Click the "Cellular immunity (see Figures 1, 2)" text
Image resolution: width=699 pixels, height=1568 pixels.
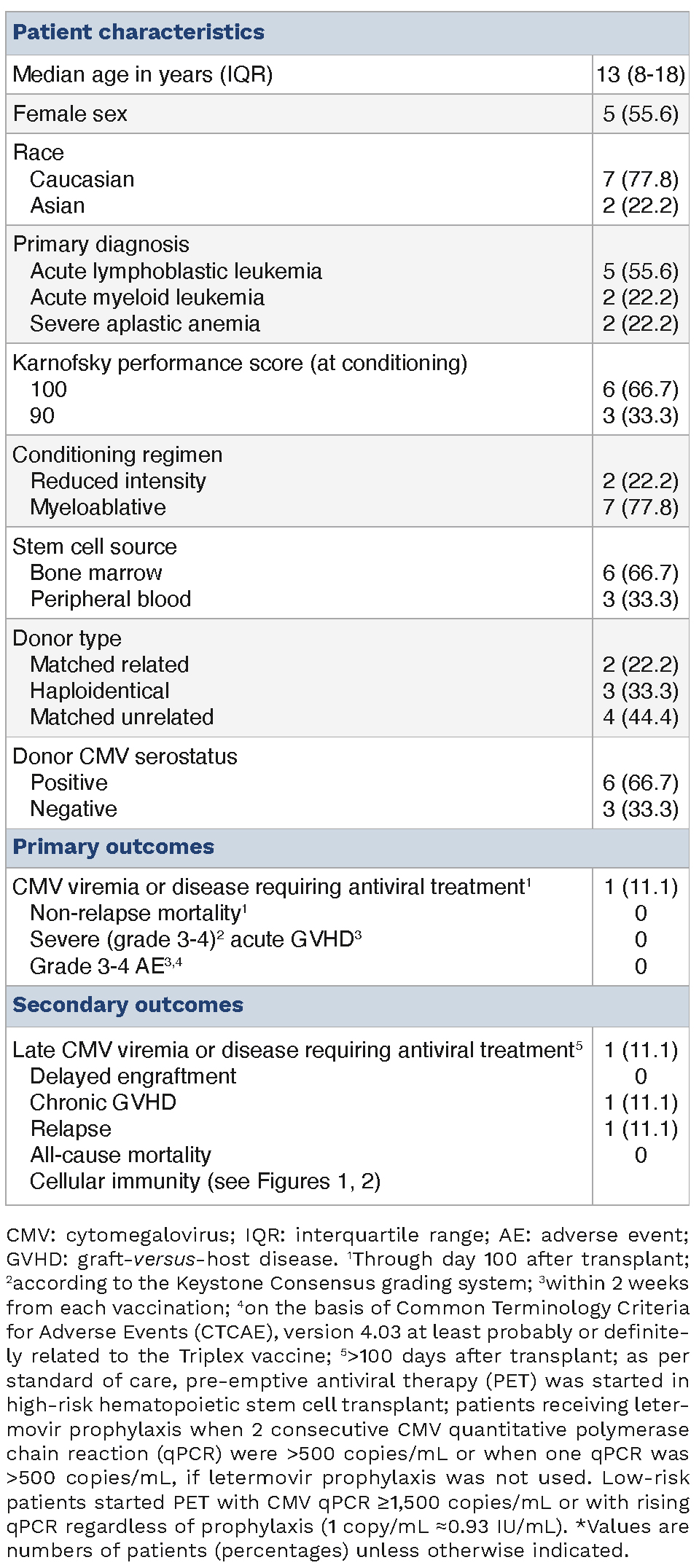(x=205, y=1182)
